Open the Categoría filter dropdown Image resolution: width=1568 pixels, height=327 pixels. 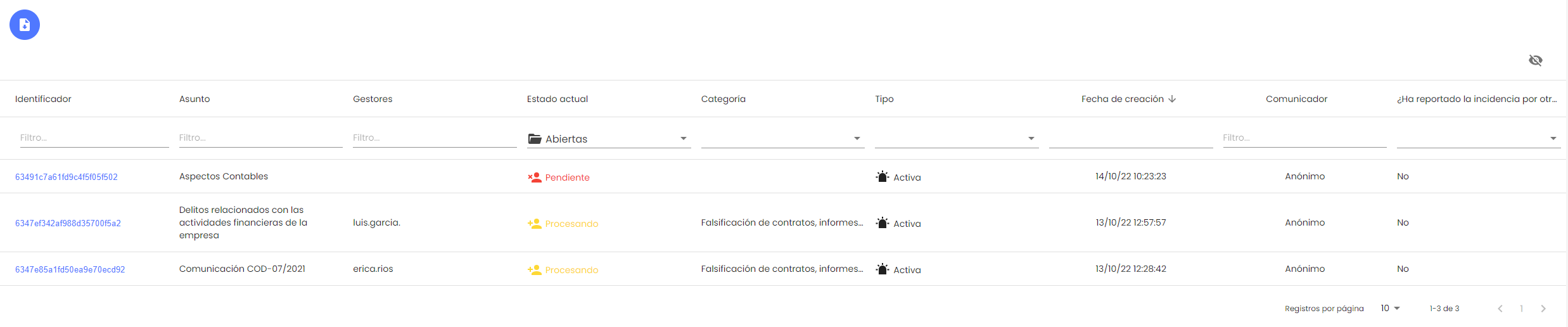tap(782, 139)
